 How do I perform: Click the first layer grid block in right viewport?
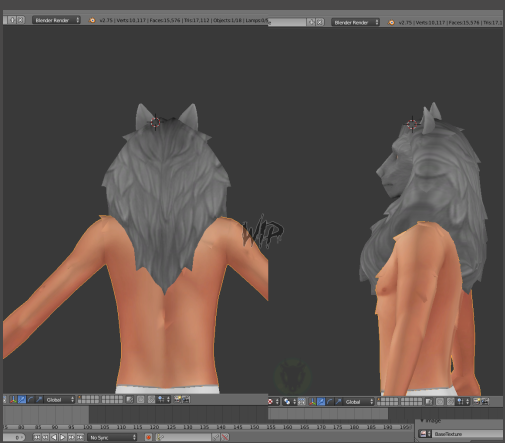coord(387,402)
